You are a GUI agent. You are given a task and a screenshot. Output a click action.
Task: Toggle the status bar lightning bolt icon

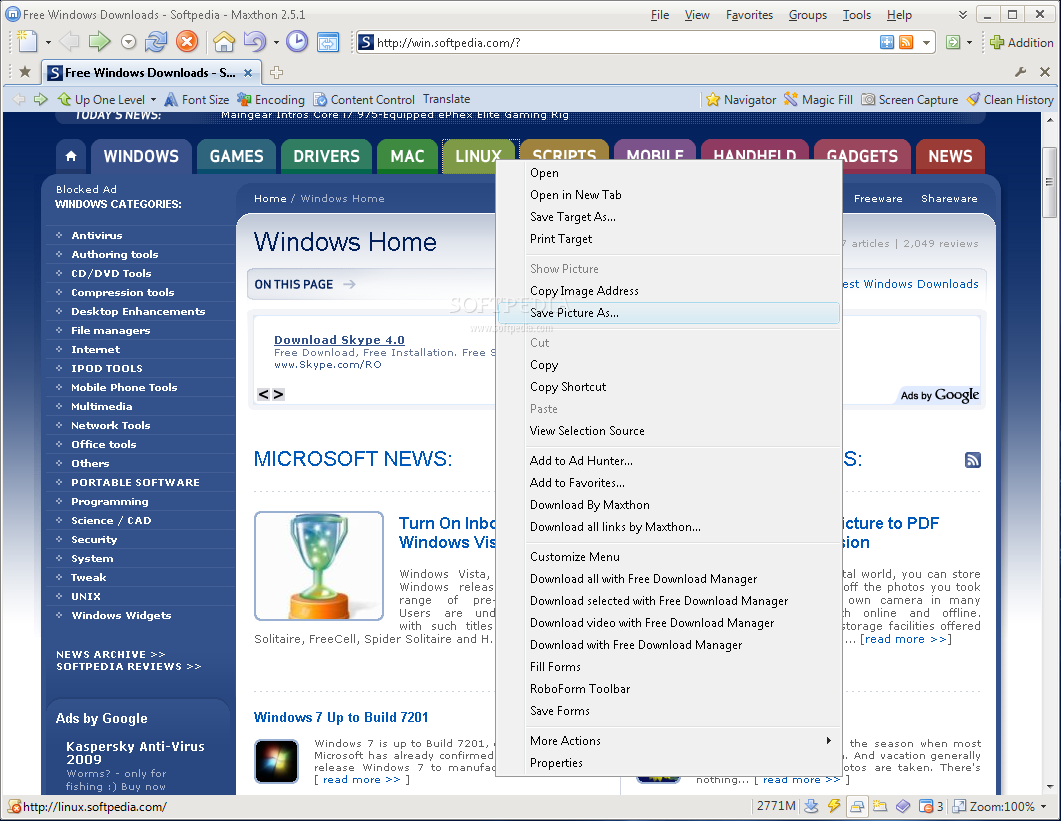tap(834, 806)
